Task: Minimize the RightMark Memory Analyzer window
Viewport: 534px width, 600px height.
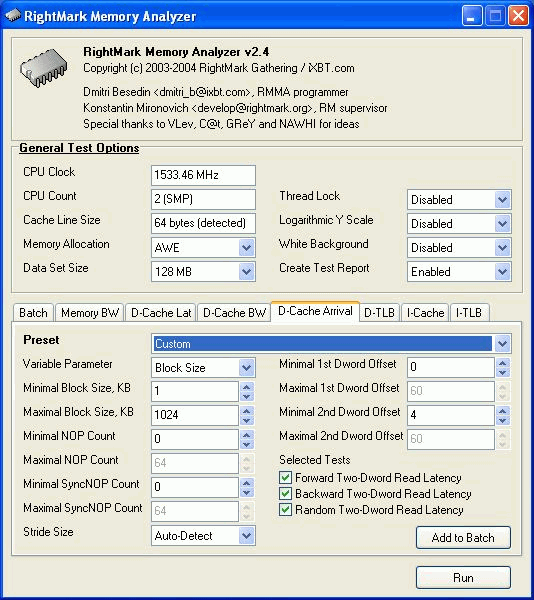Action: [x=472, y=16]
